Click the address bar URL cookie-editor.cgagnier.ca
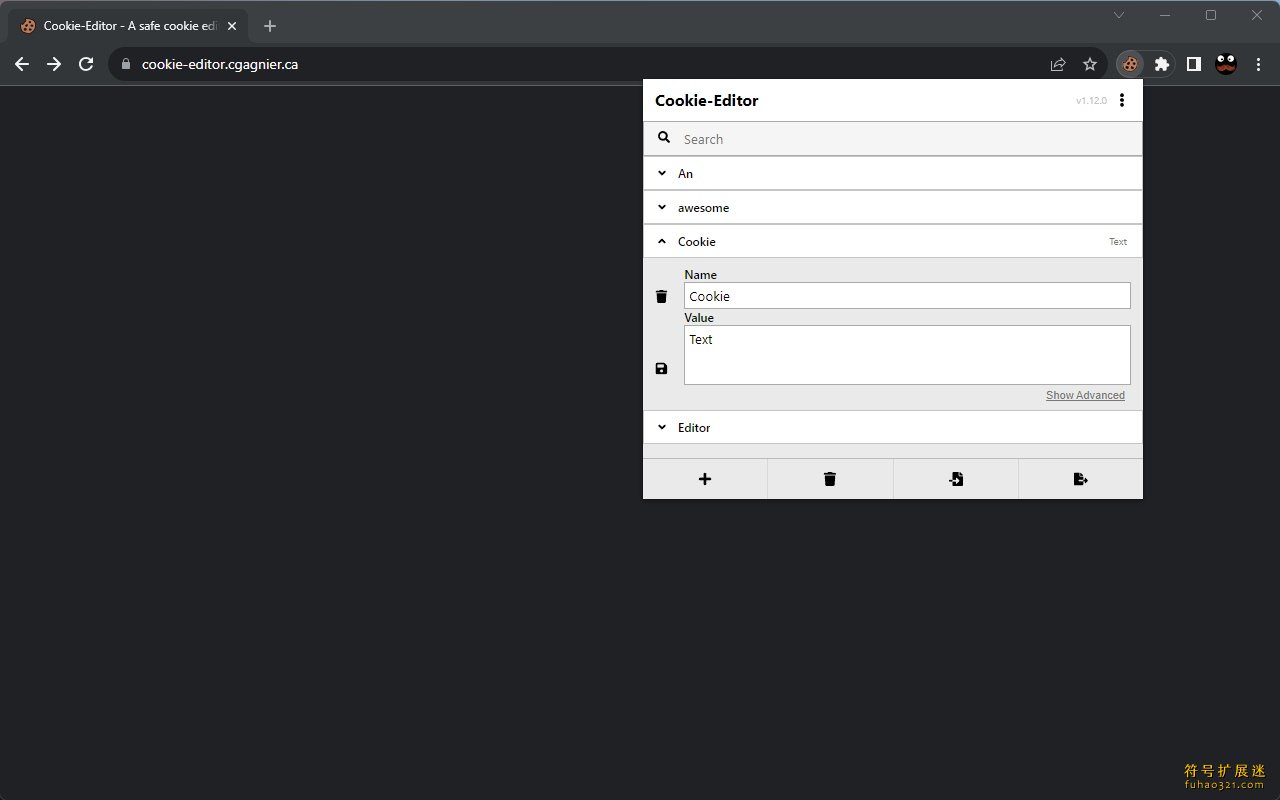The height and width of the screenshot is (800, 1280). click(220, 64)
